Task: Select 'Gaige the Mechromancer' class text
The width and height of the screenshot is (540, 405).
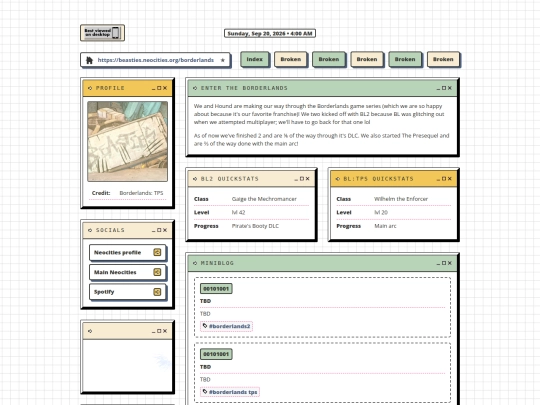Action: coord(264,199)
